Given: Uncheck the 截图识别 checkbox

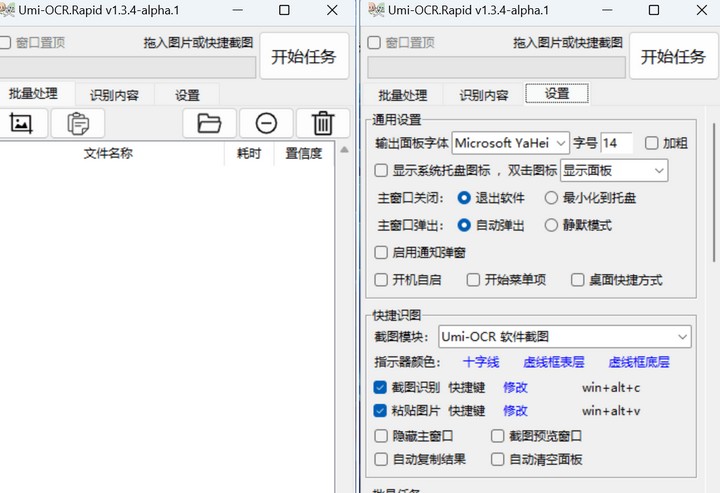Looking at the screenshot, I should tap(381, 387).
